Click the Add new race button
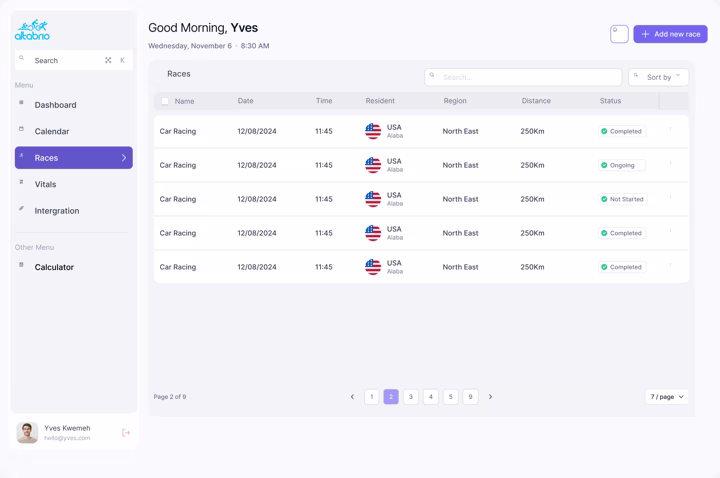The height and width of the screenshot is (478, 720). (670, 34)
